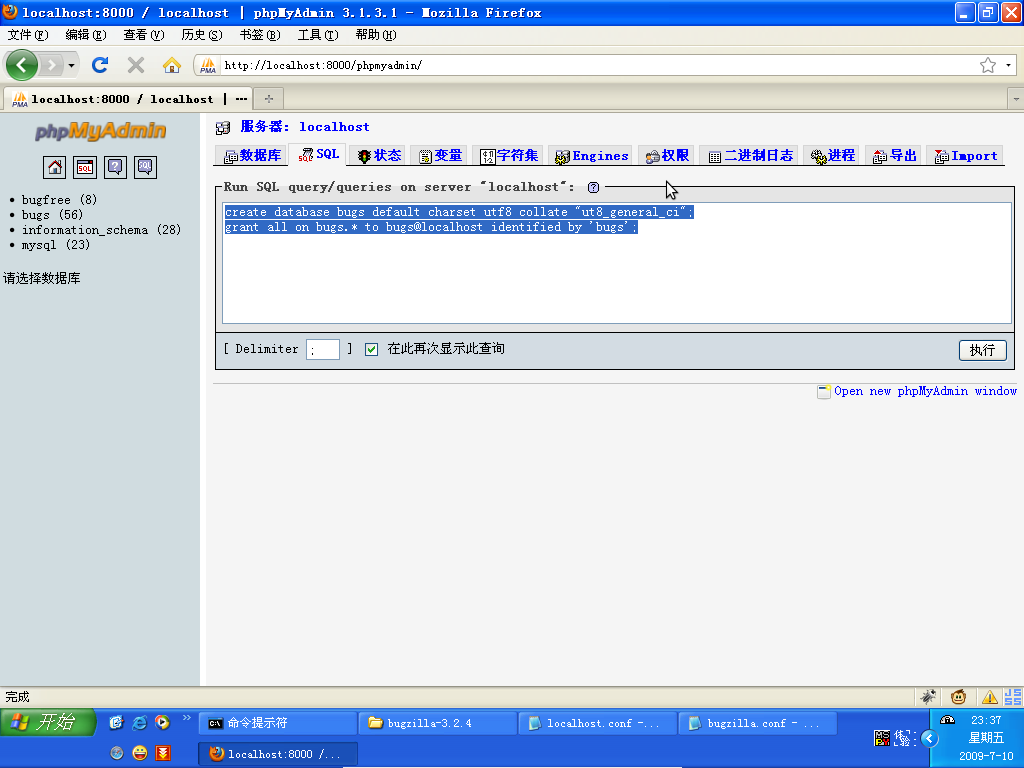Click the red download arrow quick launch icon
The height and width of the screenshot is (768, 1024).
[x=163, y=753]
